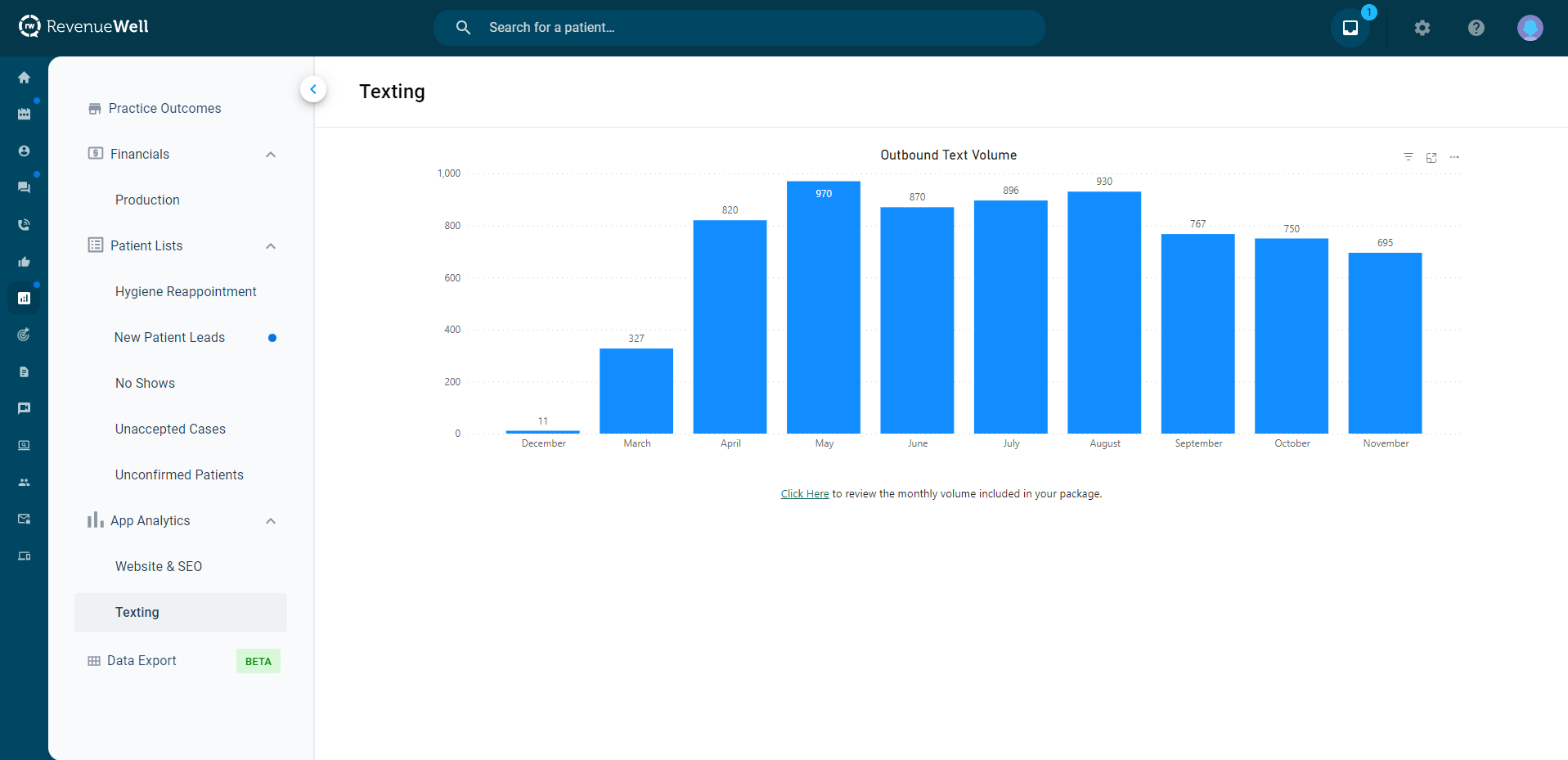Open the Data Export beta page
Viewport: 1568px width, 760px height.
[142, 661]
